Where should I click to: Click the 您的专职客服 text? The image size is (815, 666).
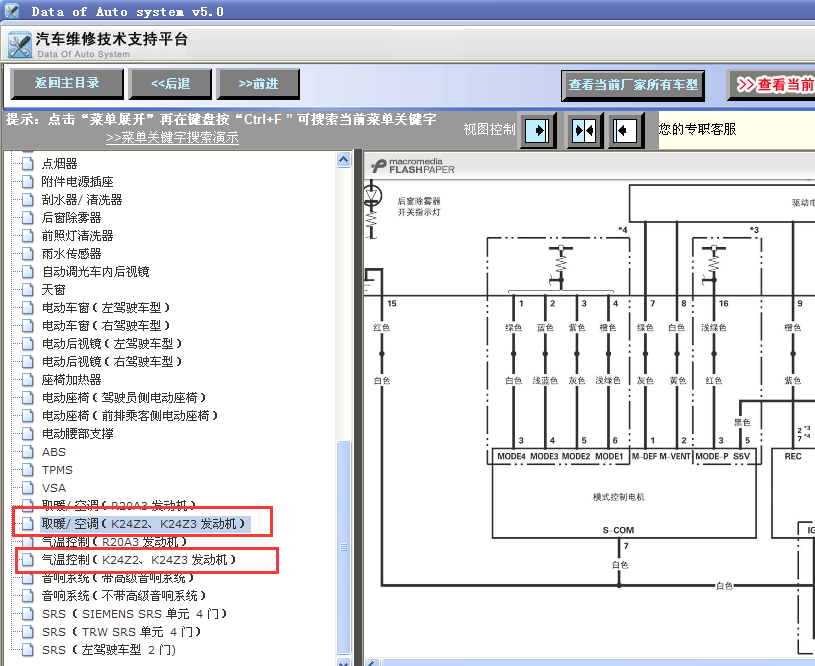pos(698,129)
